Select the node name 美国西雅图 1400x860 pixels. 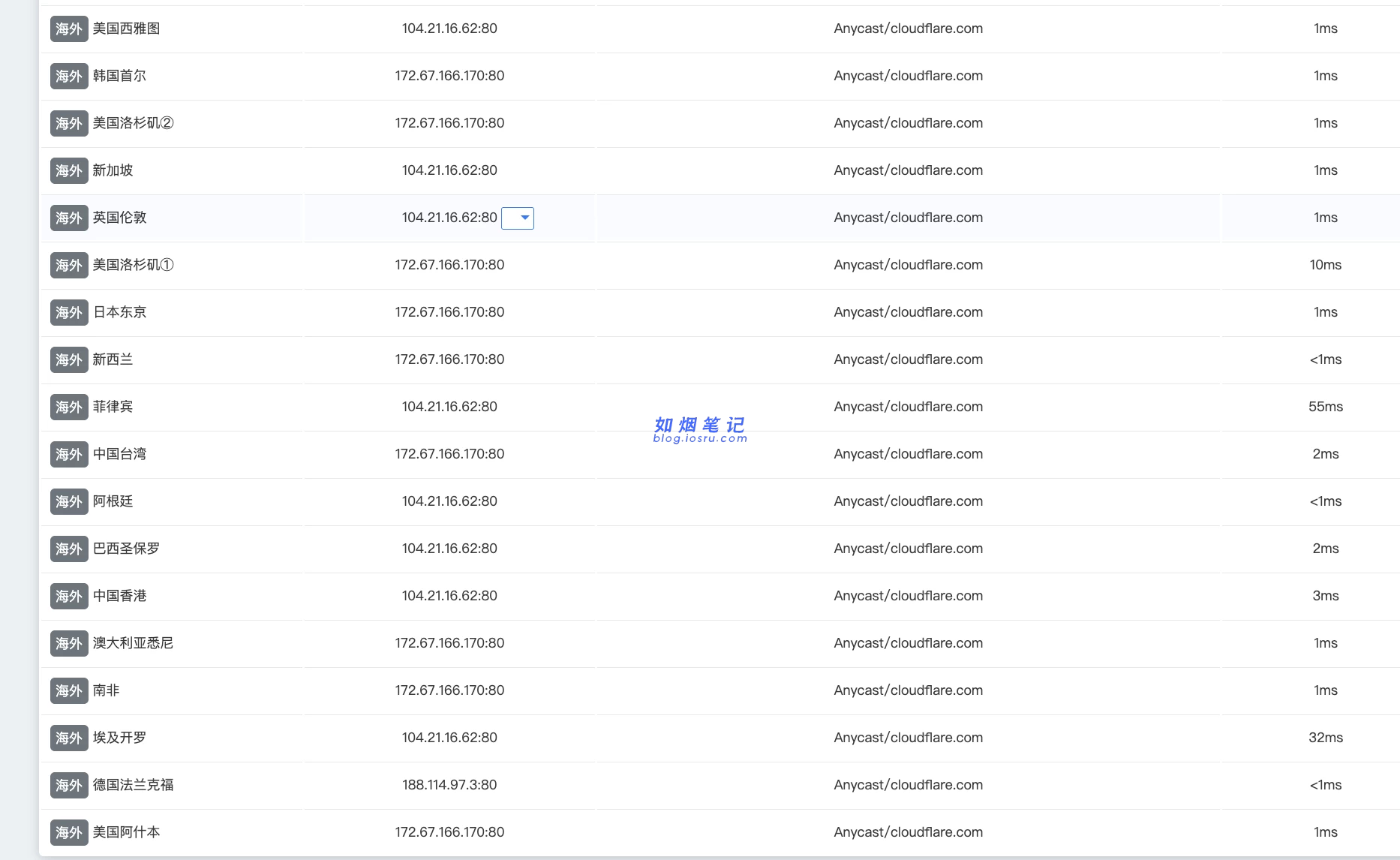[126, 29]
